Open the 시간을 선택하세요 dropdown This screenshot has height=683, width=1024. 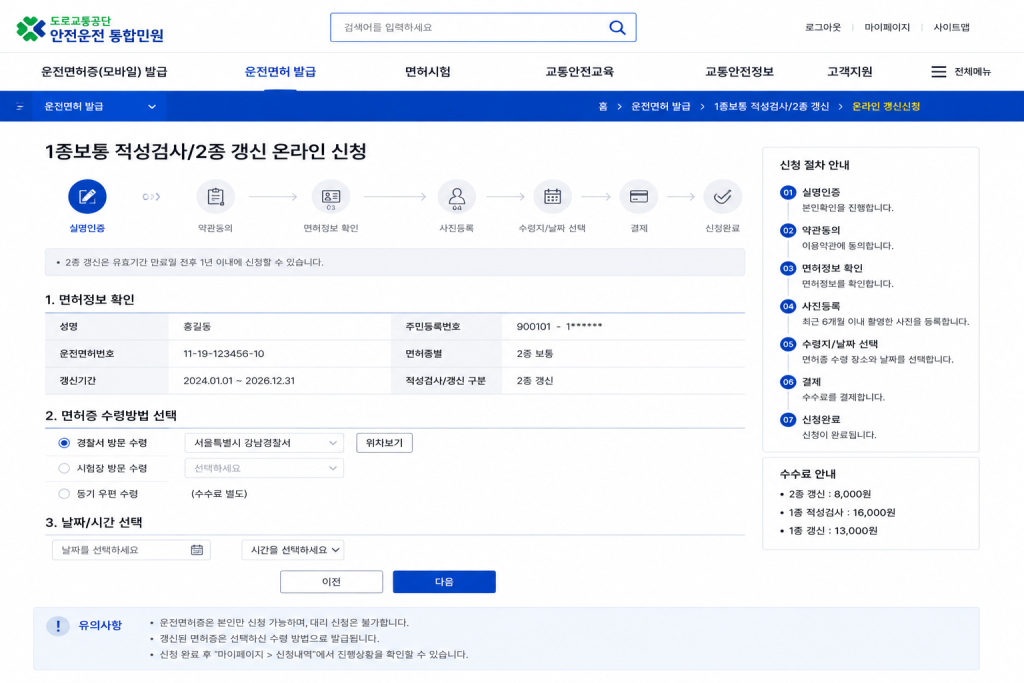[293, 550]
